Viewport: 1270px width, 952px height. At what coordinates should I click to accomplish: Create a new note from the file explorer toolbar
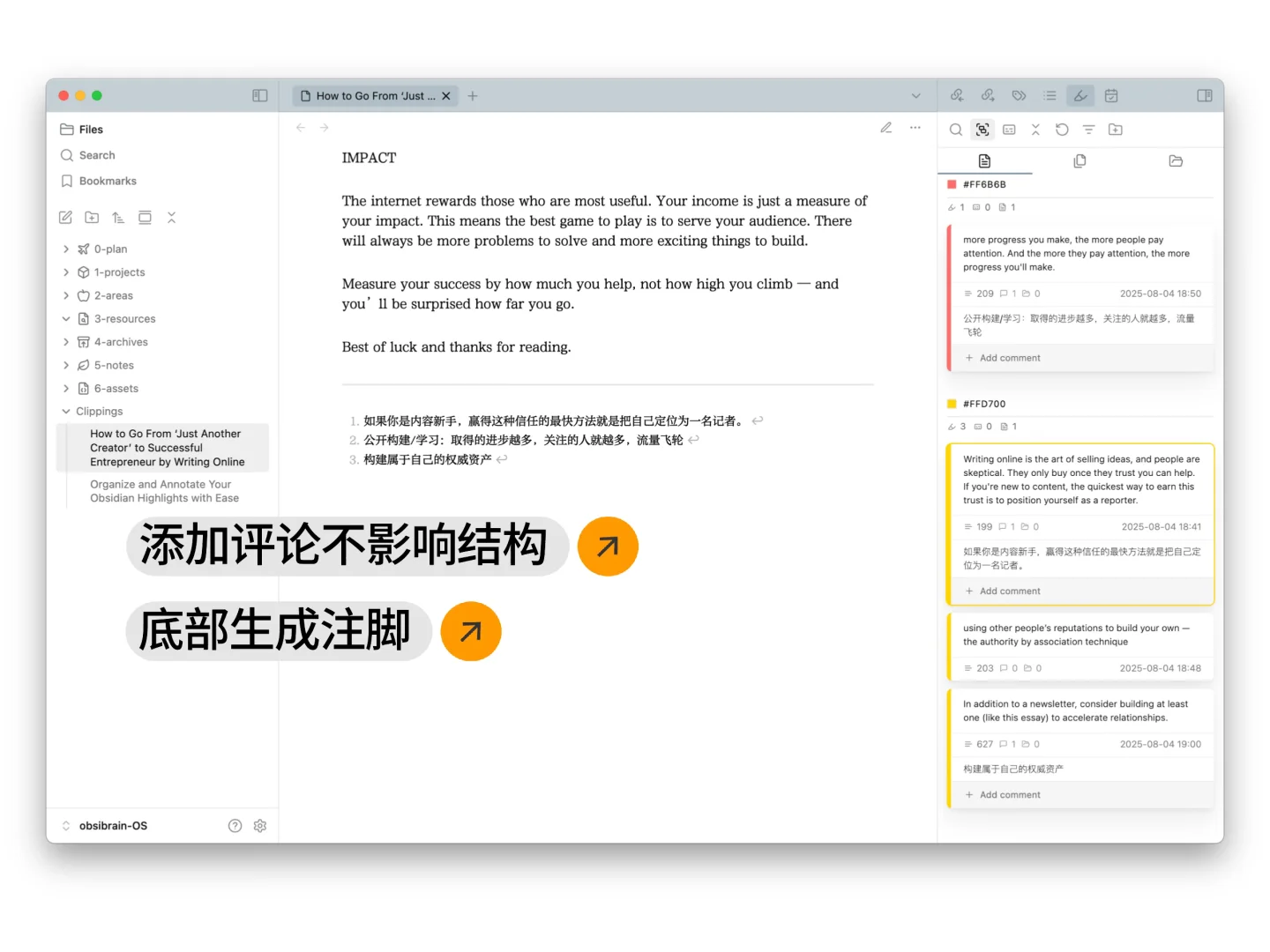[65, 218]
